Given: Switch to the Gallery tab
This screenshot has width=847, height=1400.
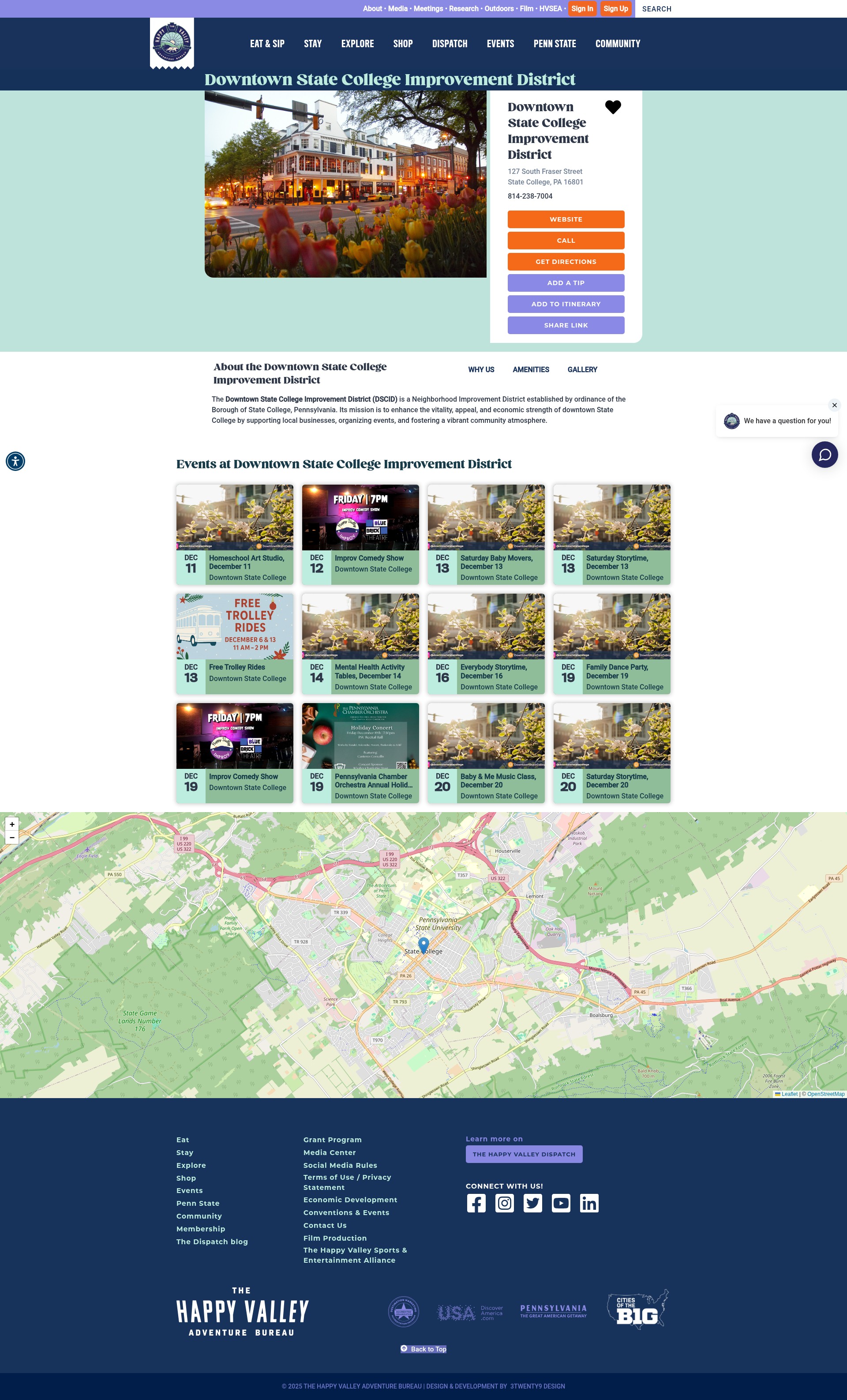Looking at the screenshot, I should click(x=582, y=369).
